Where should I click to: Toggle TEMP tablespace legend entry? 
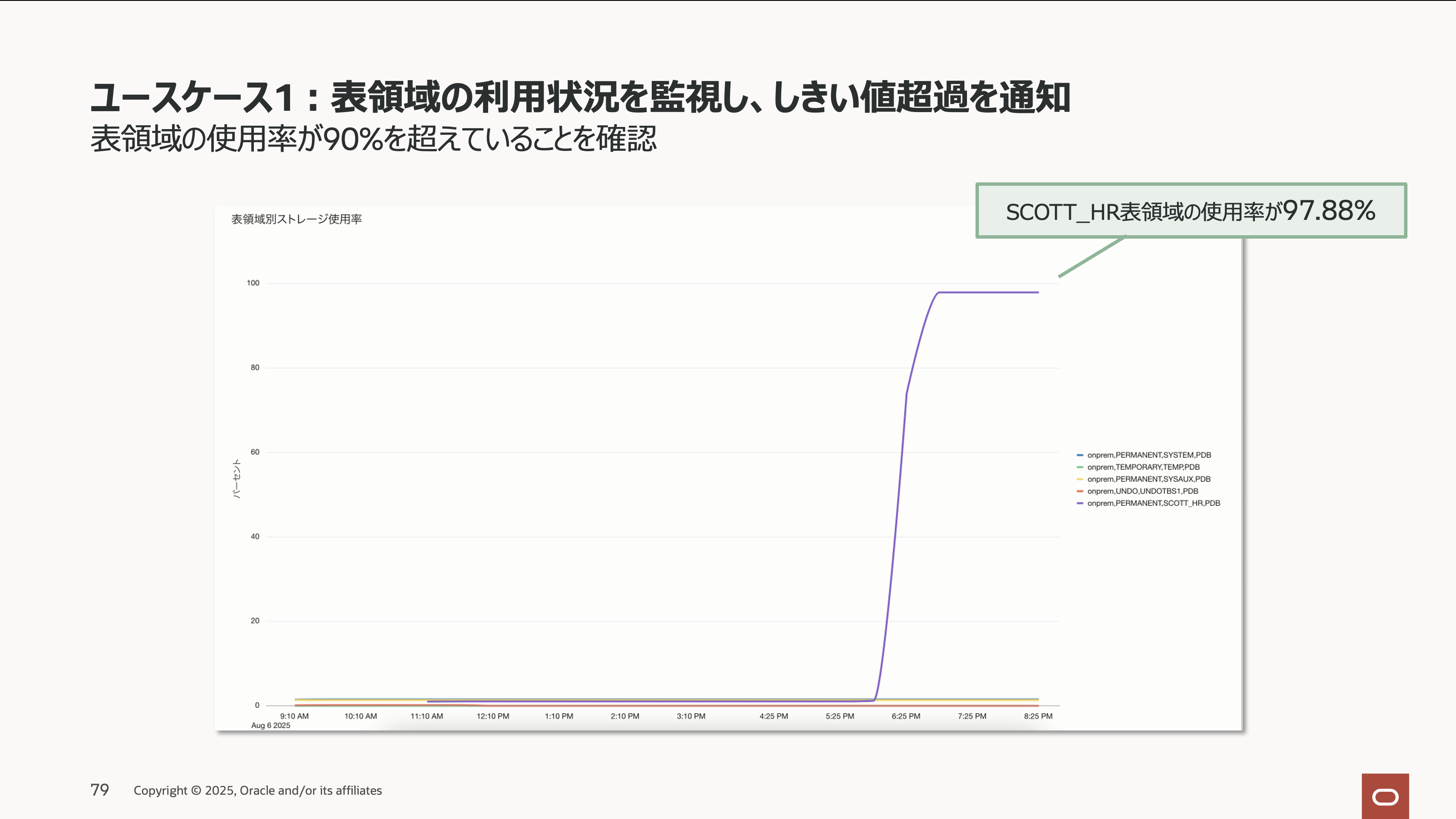pos(1143,467)
